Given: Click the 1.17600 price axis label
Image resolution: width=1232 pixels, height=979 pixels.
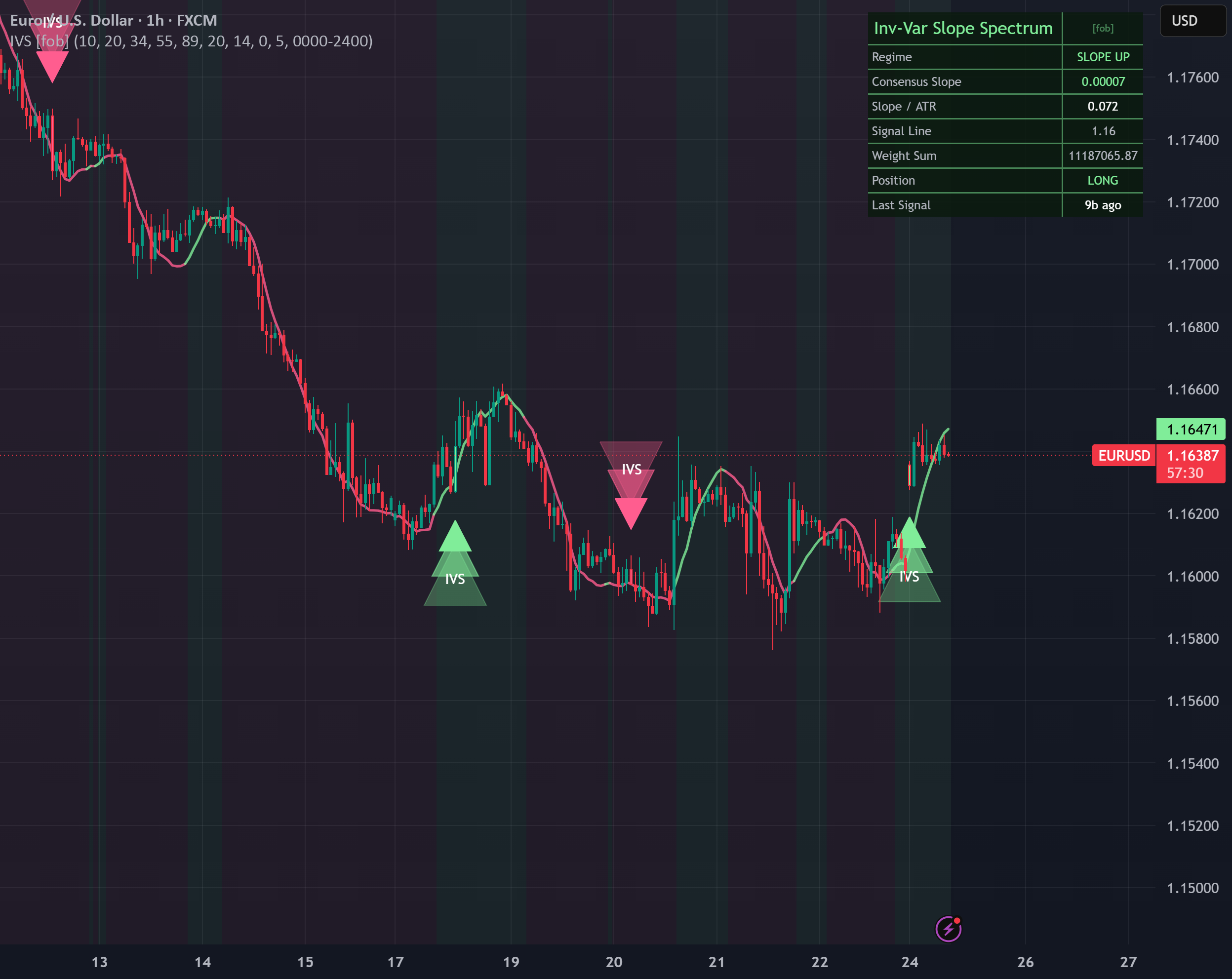Looking at the screenshot, I should (1192, 78).
